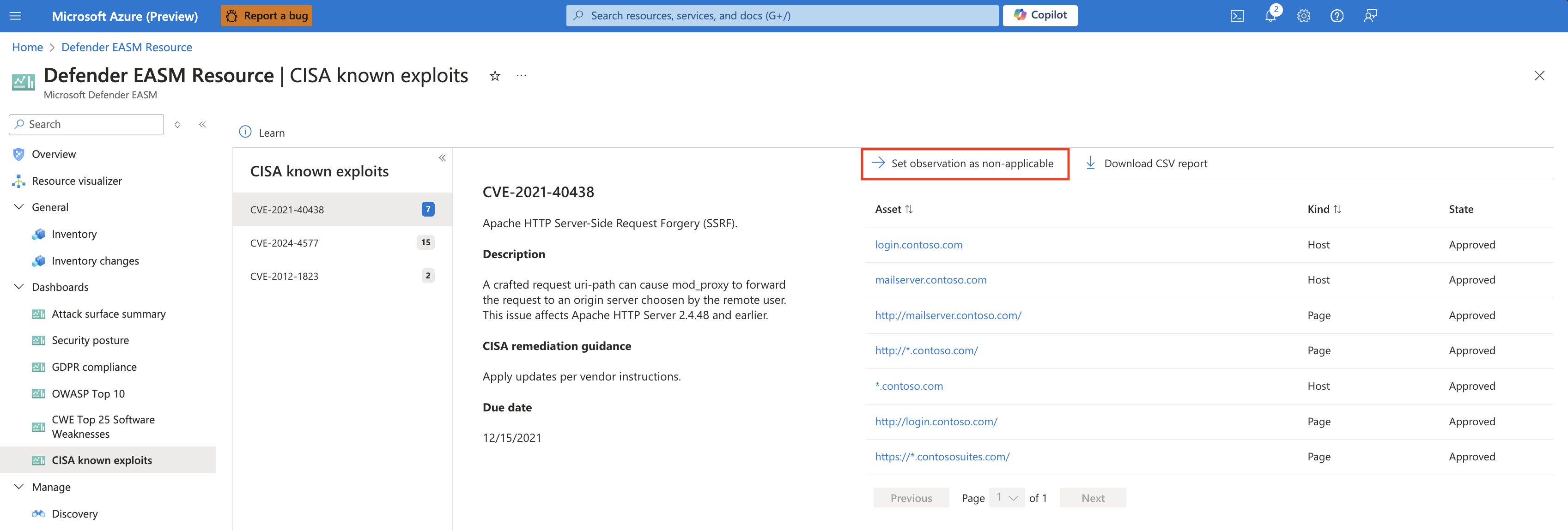Open the Attack surface summary dashboard
The width and height of the screenshot is (1568, 531).
tap(108, 313)
